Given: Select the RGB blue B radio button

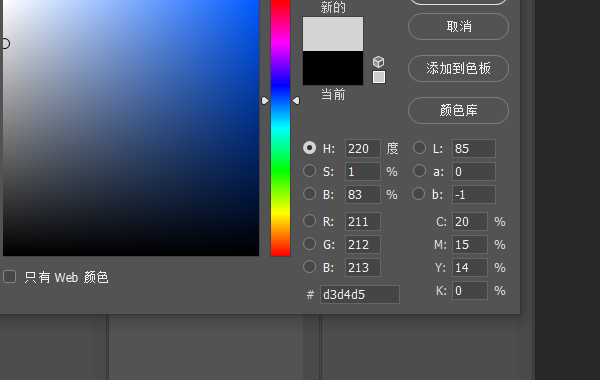Looking at the screenshot, I should tap(310, 267).
